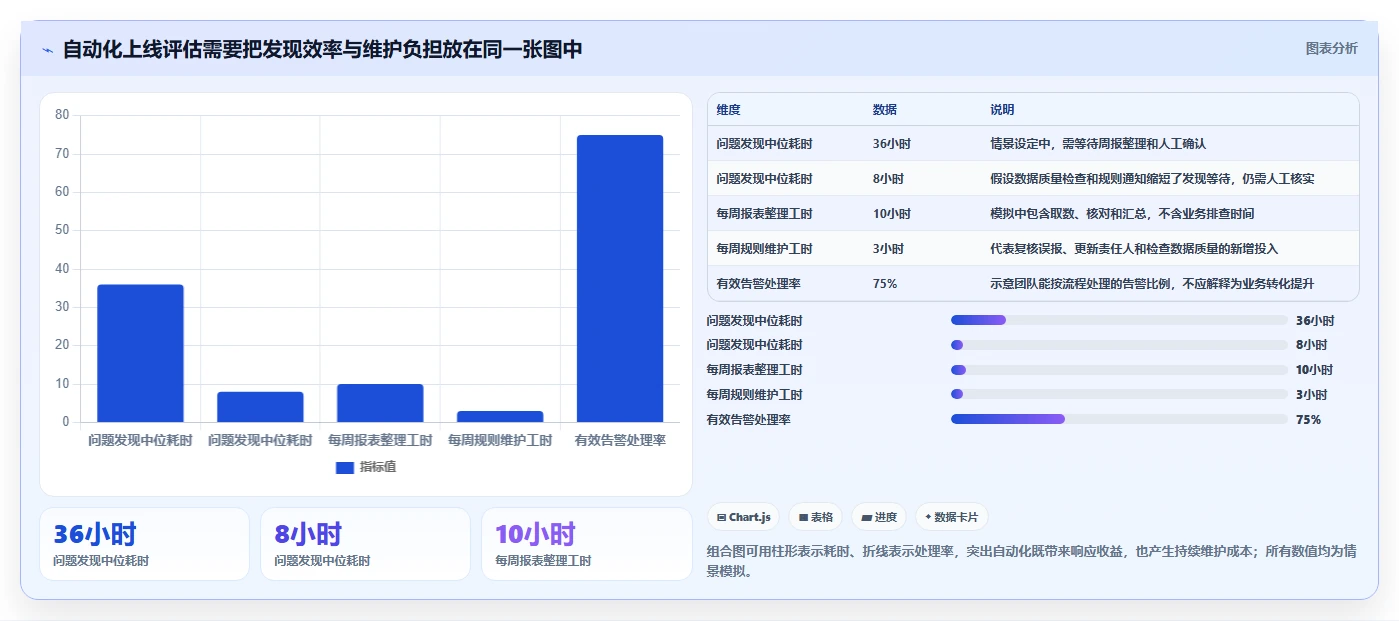
Task: Click the chart bar reaching value 36
Action: (x=140, y=353)
